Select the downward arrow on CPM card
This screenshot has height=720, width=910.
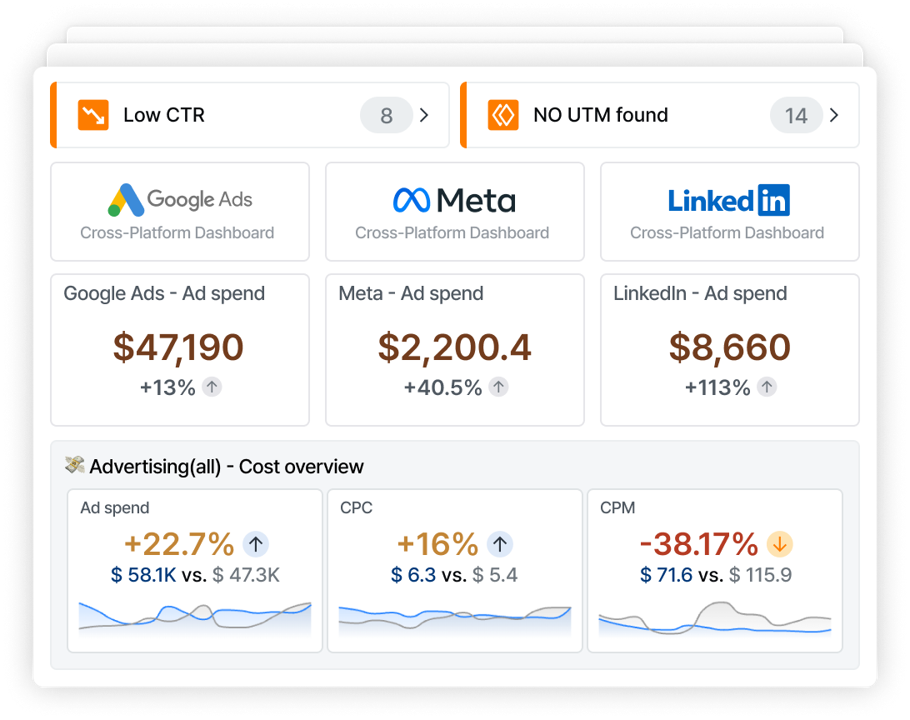click(x=779, y=544)
